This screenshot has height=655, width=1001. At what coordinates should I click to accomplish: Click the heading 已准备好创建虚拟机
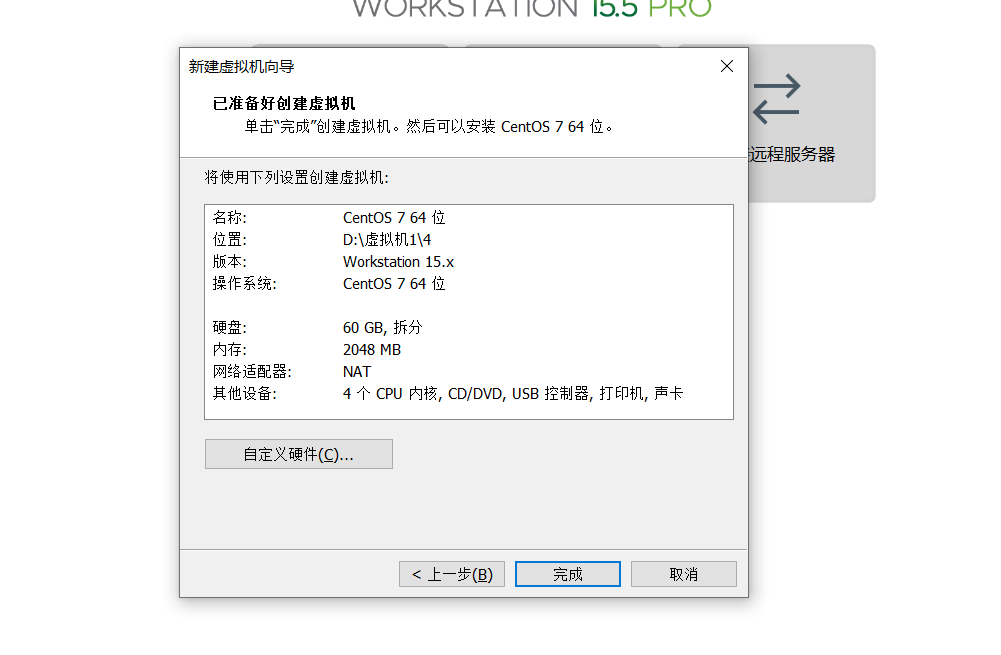pyautogui.click(x=284, y=103)
